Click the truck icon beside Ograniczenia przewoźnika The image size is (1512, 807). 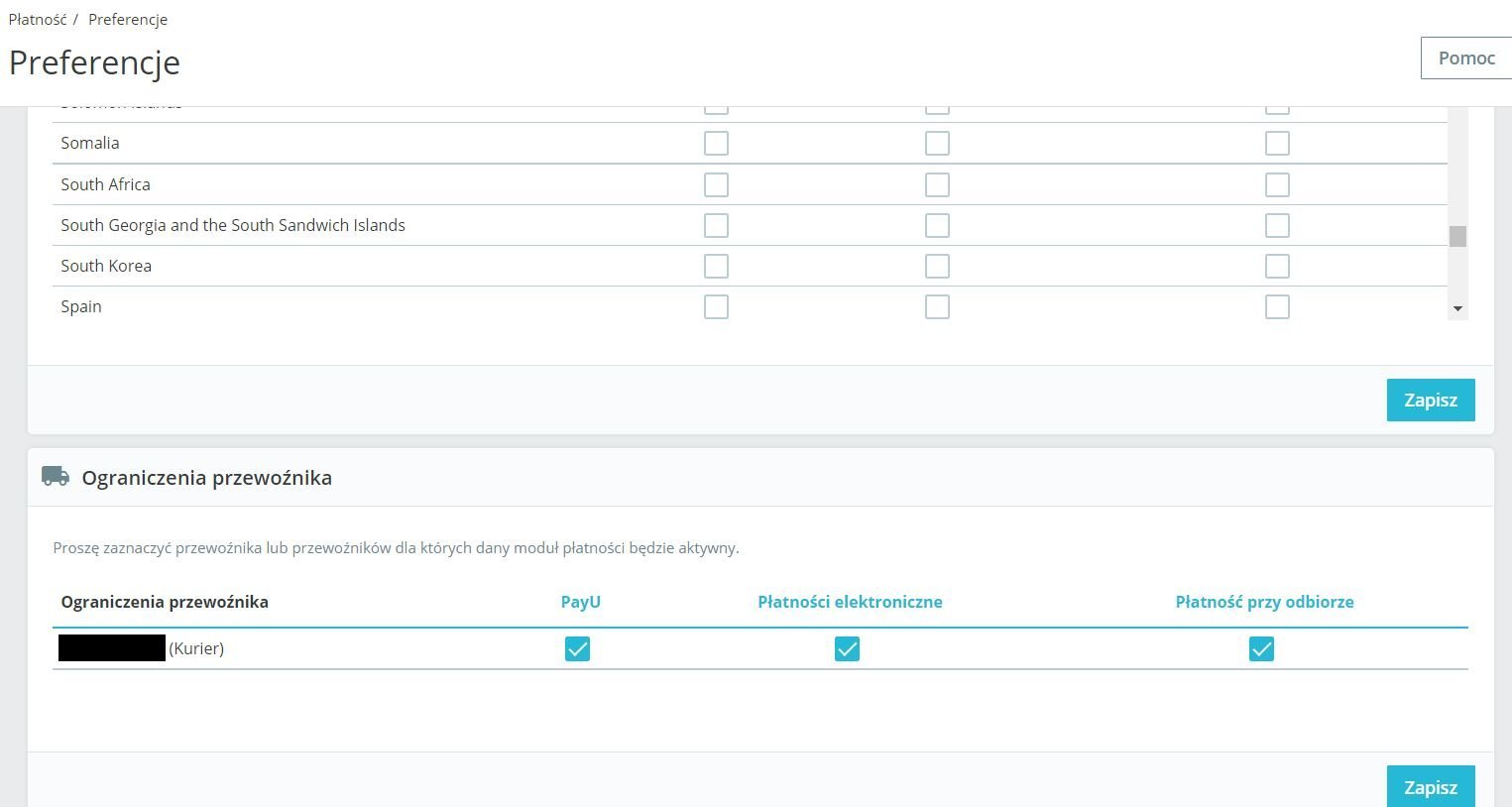(56, 477)
